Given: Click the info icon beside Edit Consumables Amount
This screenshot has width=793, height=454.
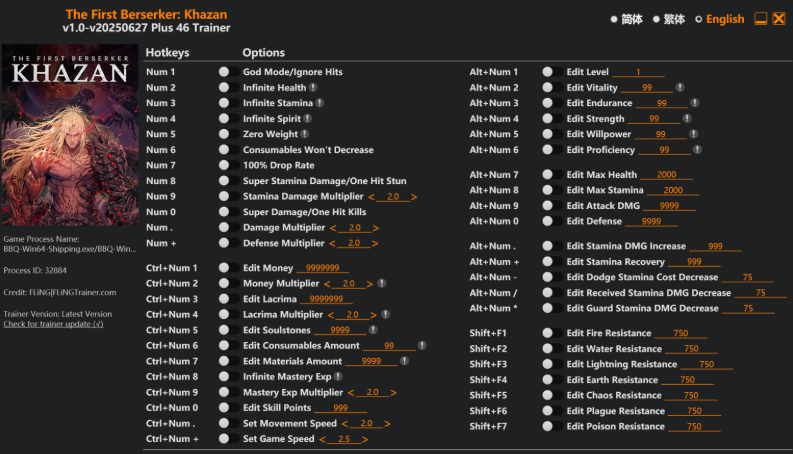Looking at the screenshot, I should (x=422, y=345).
